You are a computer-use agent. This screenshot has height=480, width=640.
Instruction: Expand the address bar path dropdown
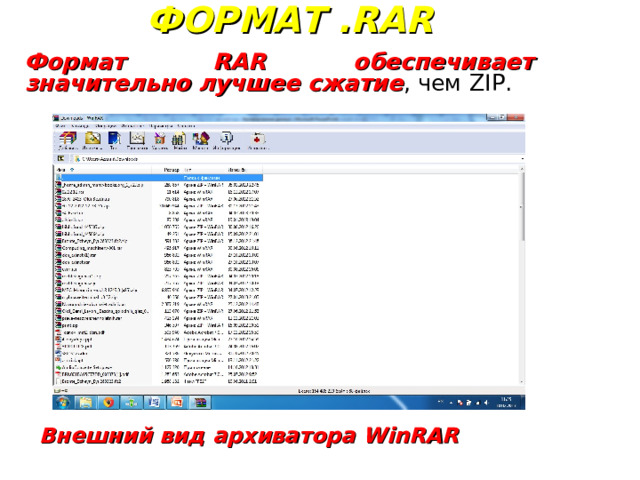point(522,158)
